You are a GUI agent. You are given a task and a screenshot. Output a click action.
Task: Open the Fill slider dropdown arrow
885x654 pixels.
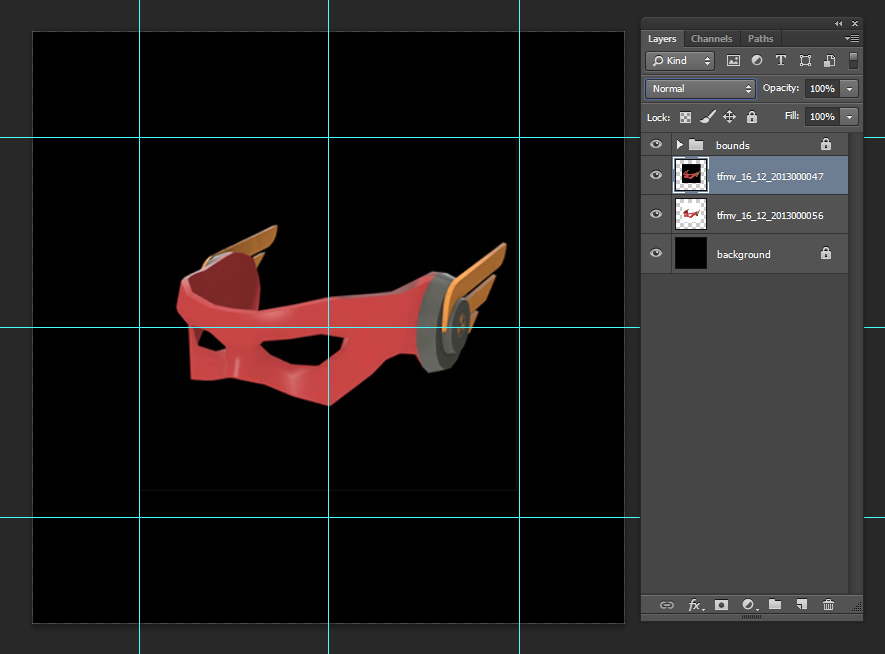tap(849, 117)
